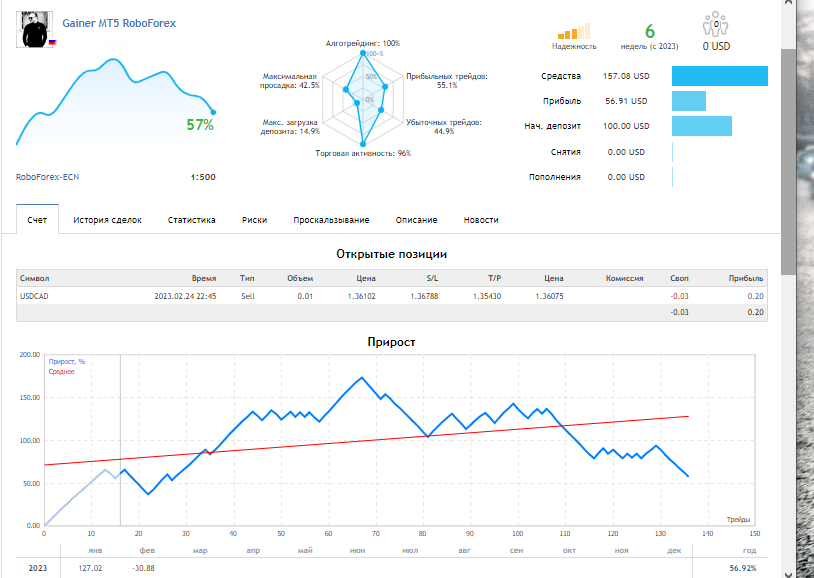This screenshot has width=814, height=578.
Task: Open the Описание tab
Action: click(416, 220)
